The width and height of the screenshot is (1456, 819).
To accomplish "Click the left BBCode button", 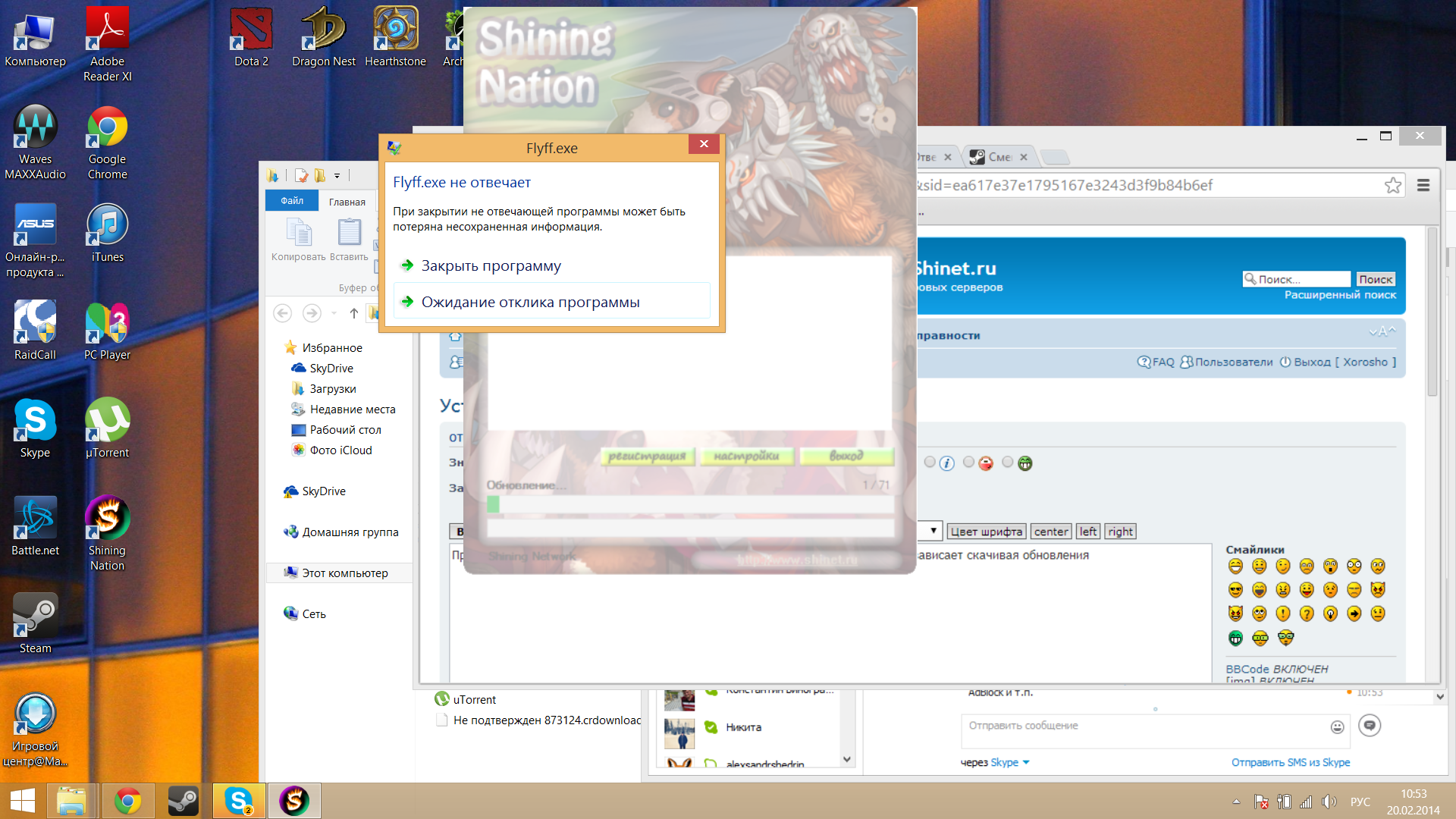I will click(x=1087, y=532).
